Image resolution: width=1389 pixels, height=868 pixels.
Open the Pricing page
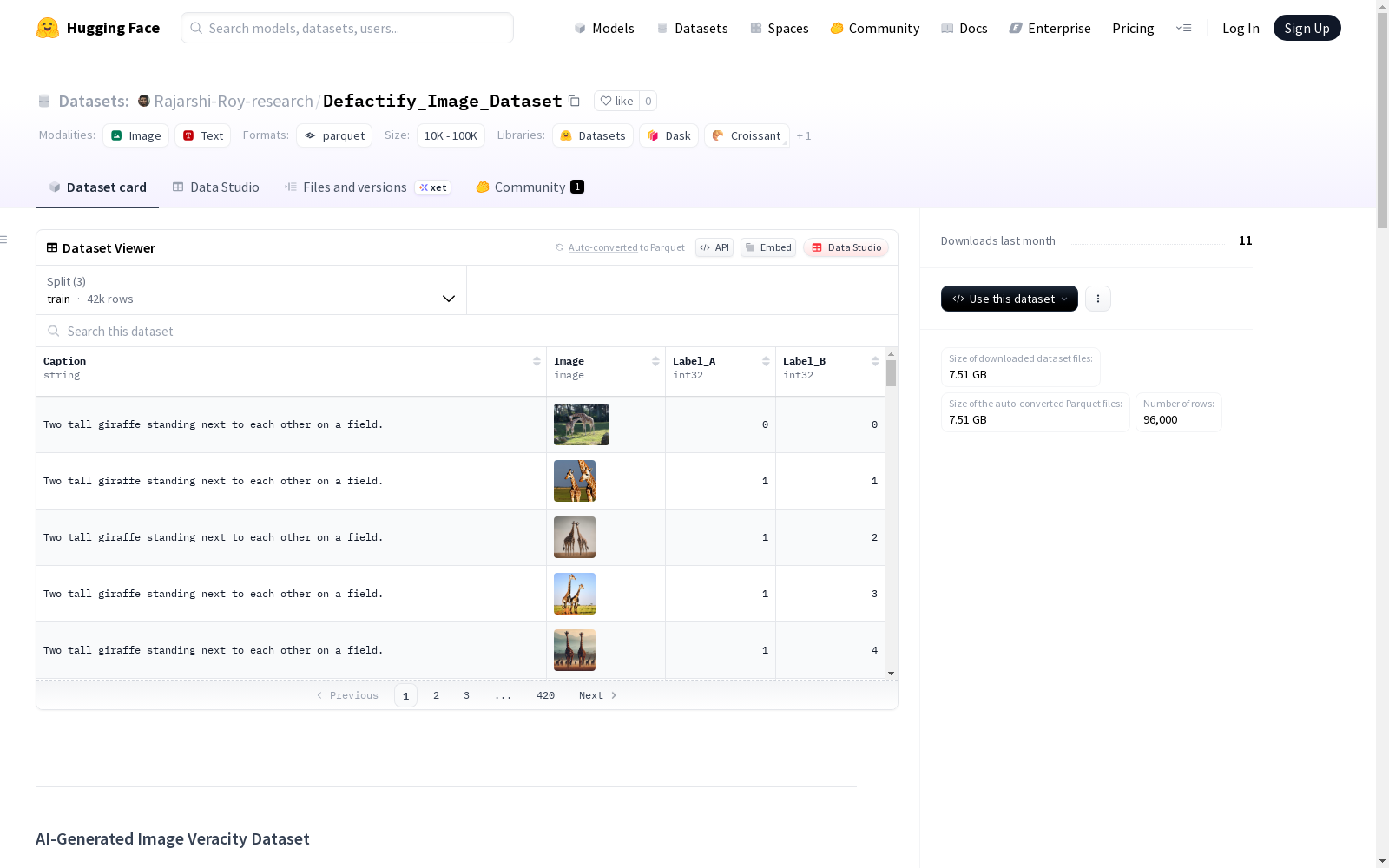click(x=1133, y=28)
